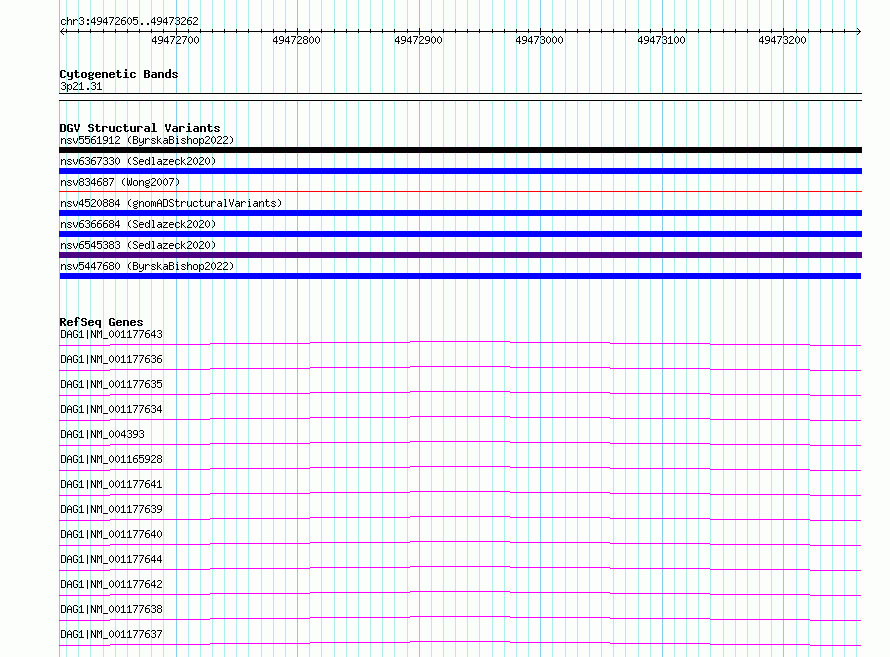Viewport: 890px width, 657px height.
Task: Open transcript DAG1|NM_001177638
Action: coord(111,609)
